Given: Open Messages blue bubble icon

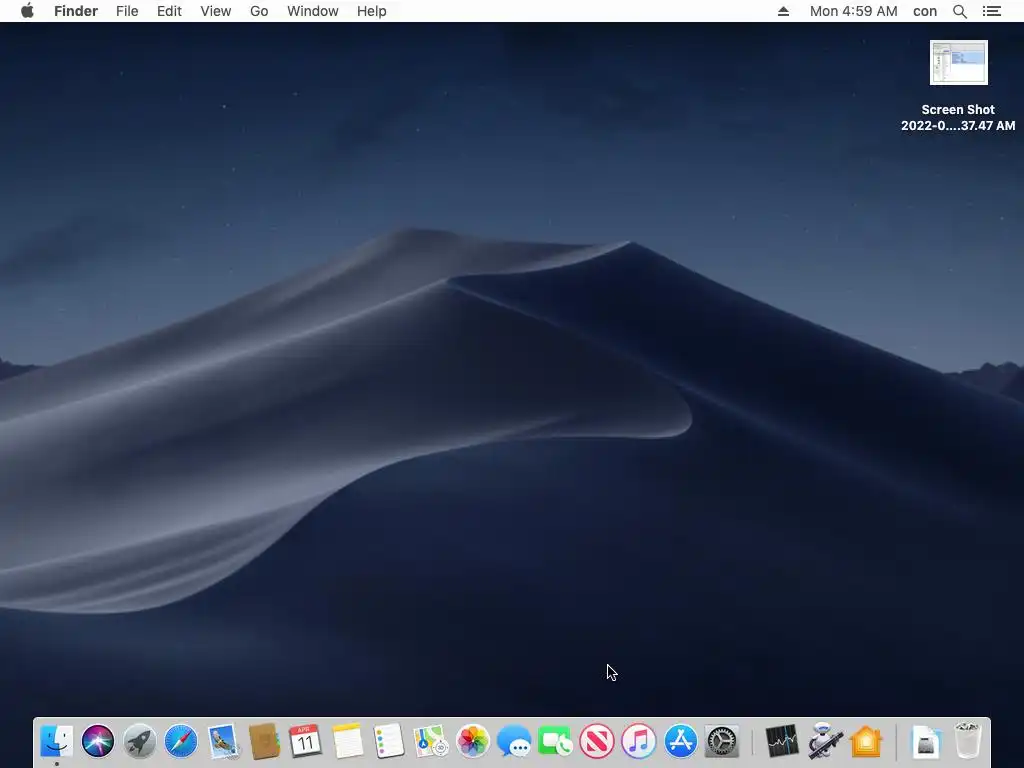Looking at the screenshot, I should (x=514, y=742).
